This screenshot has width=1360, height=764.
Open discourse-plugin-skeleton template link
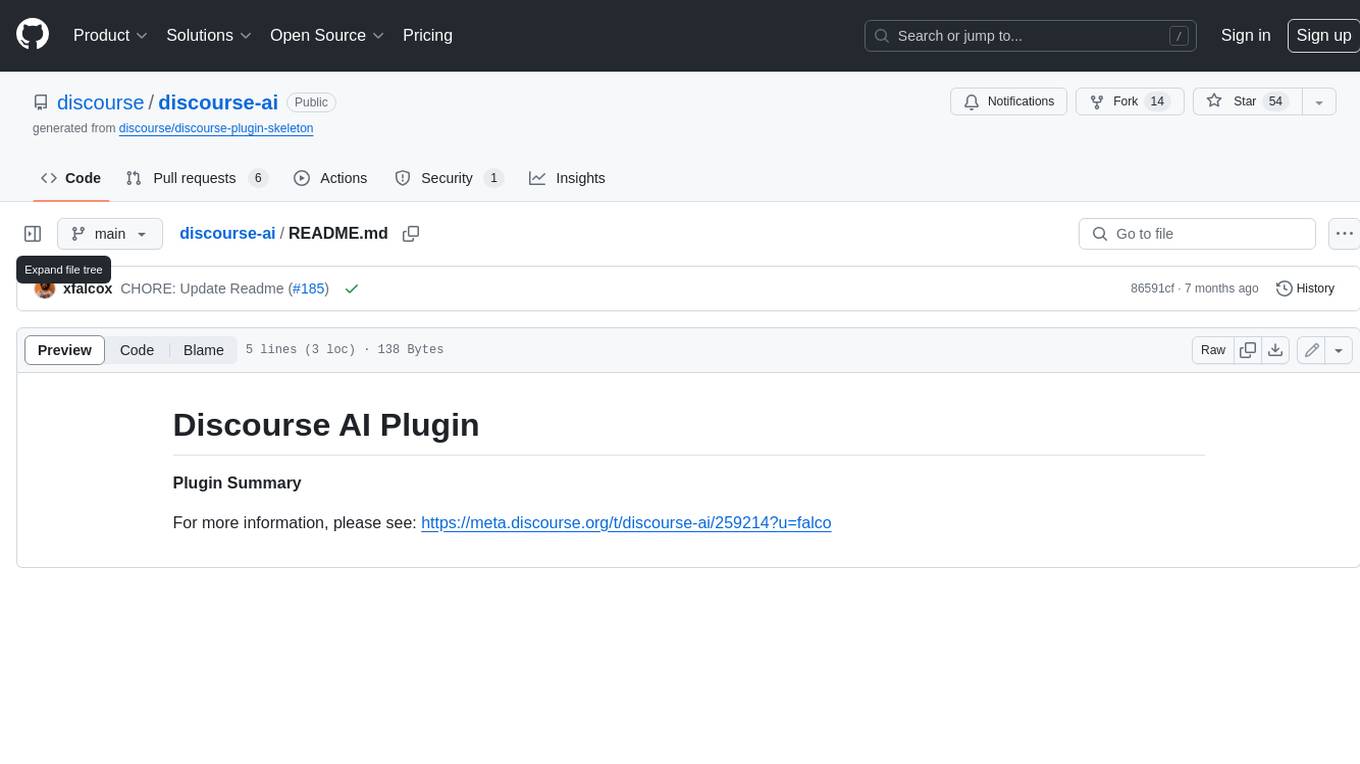[x=216, y=128]
